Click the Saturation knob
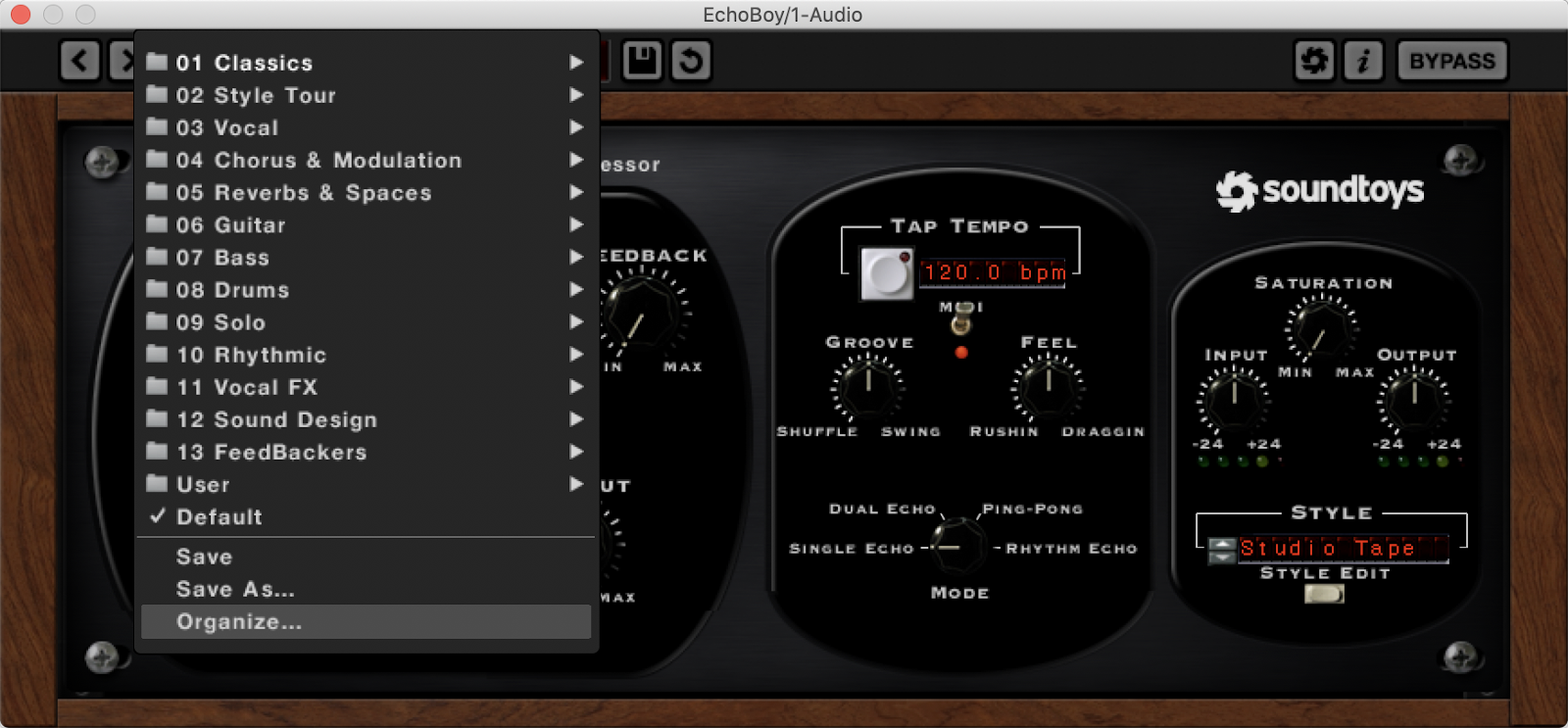This screenshot has height=728, width=1568. click(1321, 329)
